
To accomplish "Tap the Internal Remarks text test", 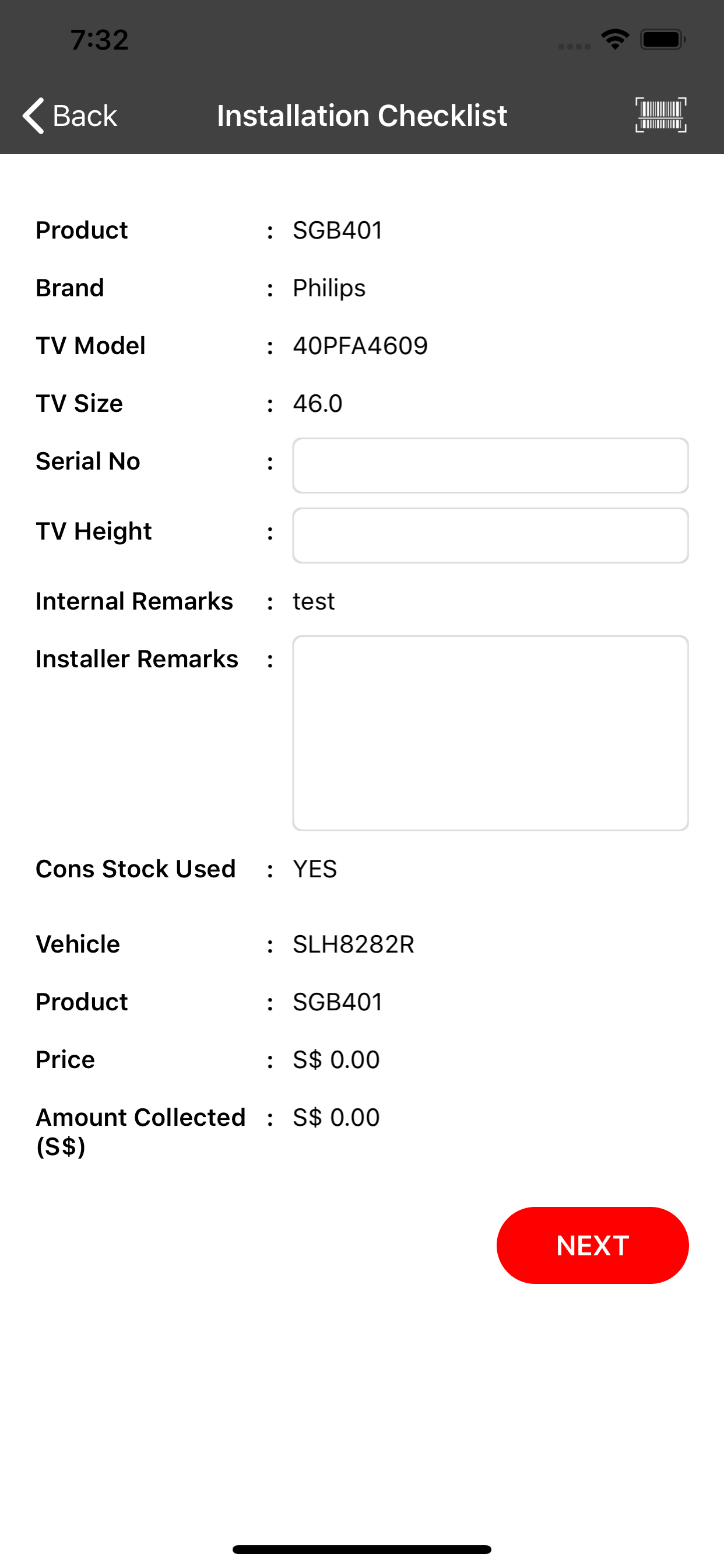I will pyautogui.click(x=314, y=601).
